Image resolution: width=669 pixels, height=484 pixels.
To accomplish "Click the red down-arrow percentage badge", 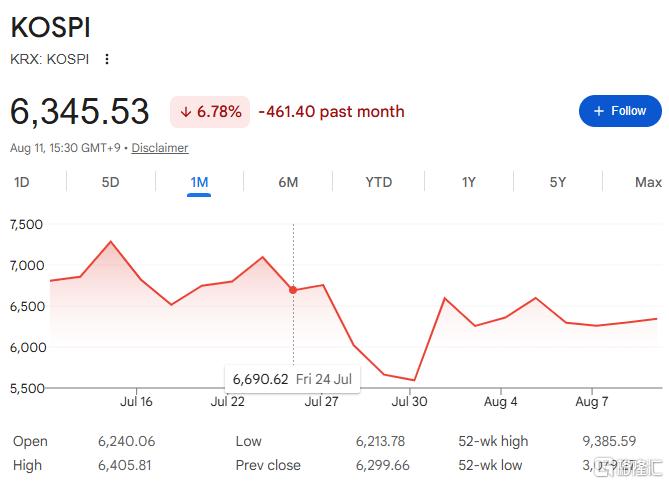I will (210, 112).
